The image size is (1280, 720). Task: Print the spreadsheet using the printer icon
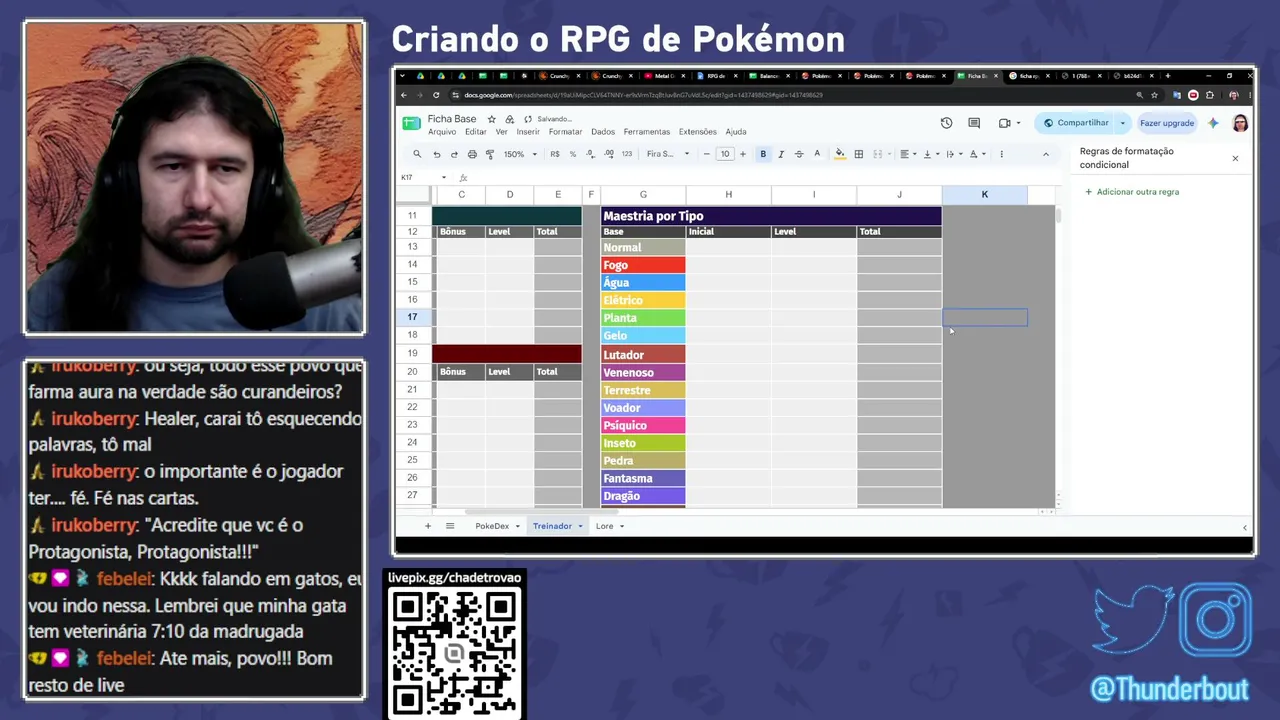tap(472, 154)
